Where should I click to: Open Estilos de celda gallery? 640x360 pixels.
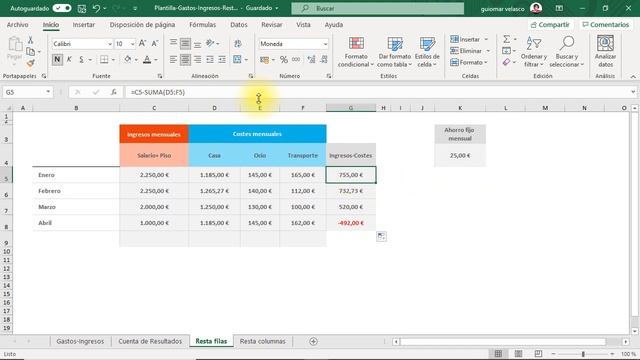[x=427, y=52]
